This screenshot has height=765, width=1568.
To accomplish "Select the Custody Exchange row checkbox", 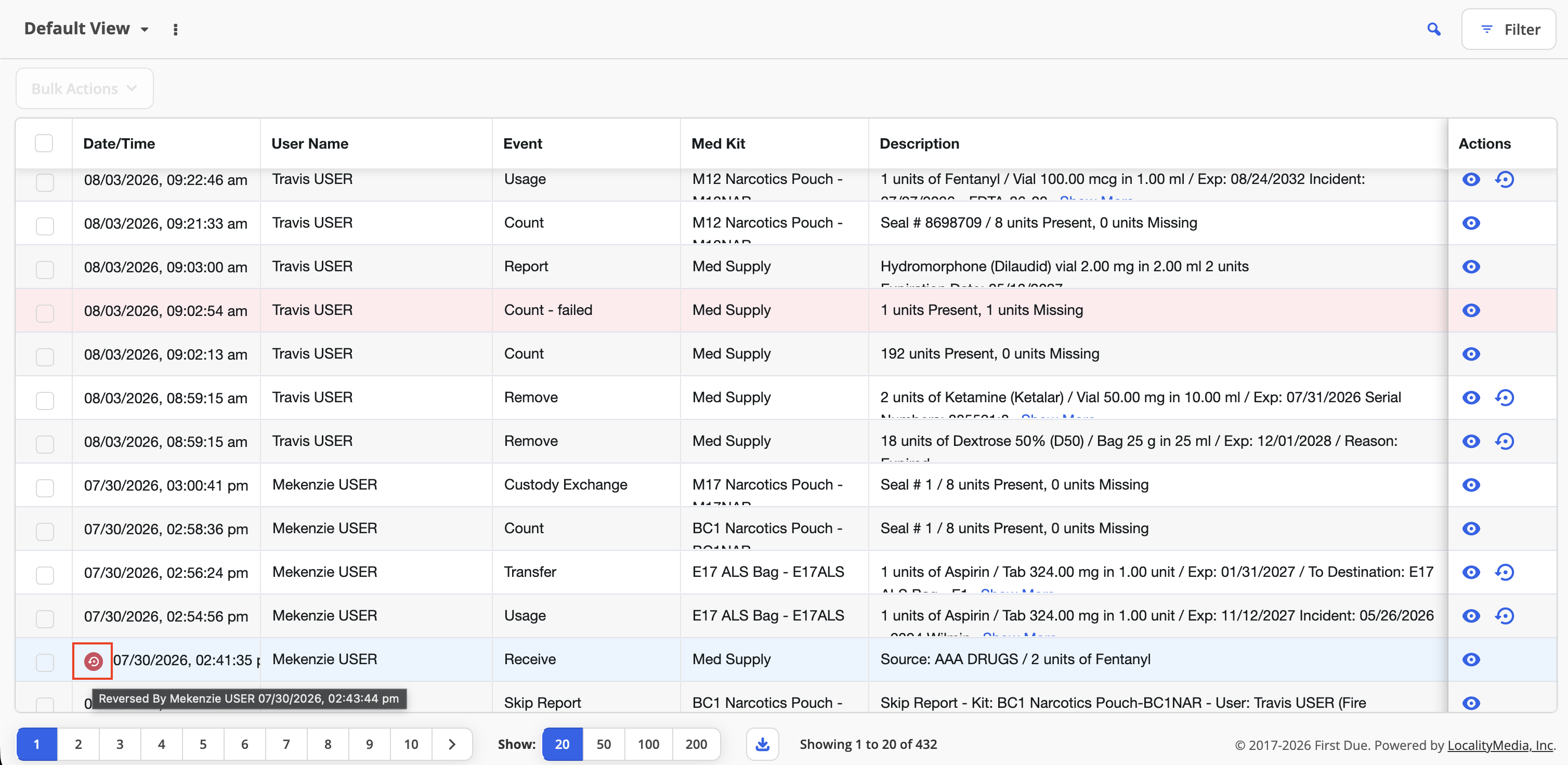I will tap(44, 488).
